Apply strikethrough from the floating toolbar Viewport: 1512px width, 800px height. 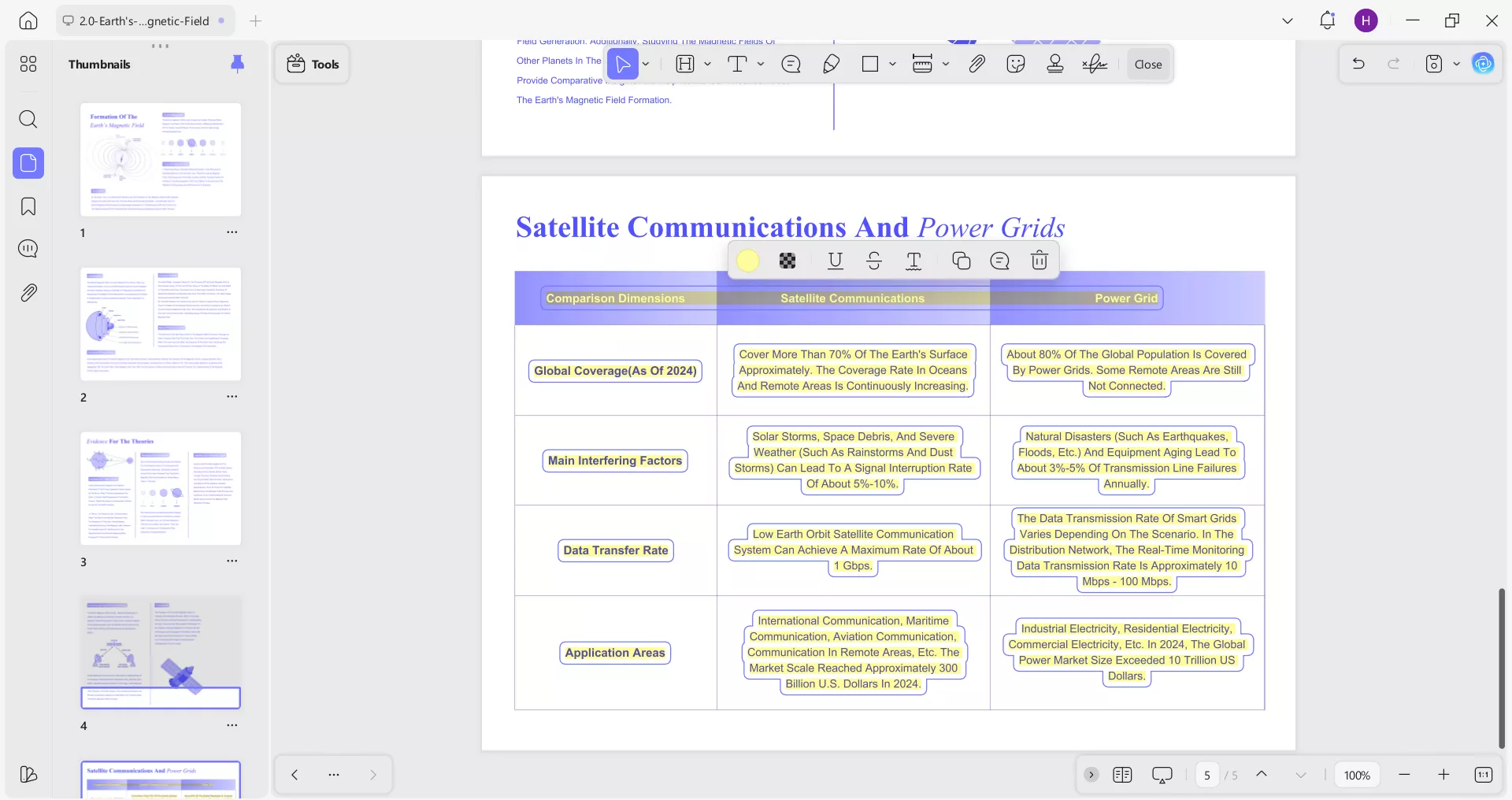(x=874, y=261)
